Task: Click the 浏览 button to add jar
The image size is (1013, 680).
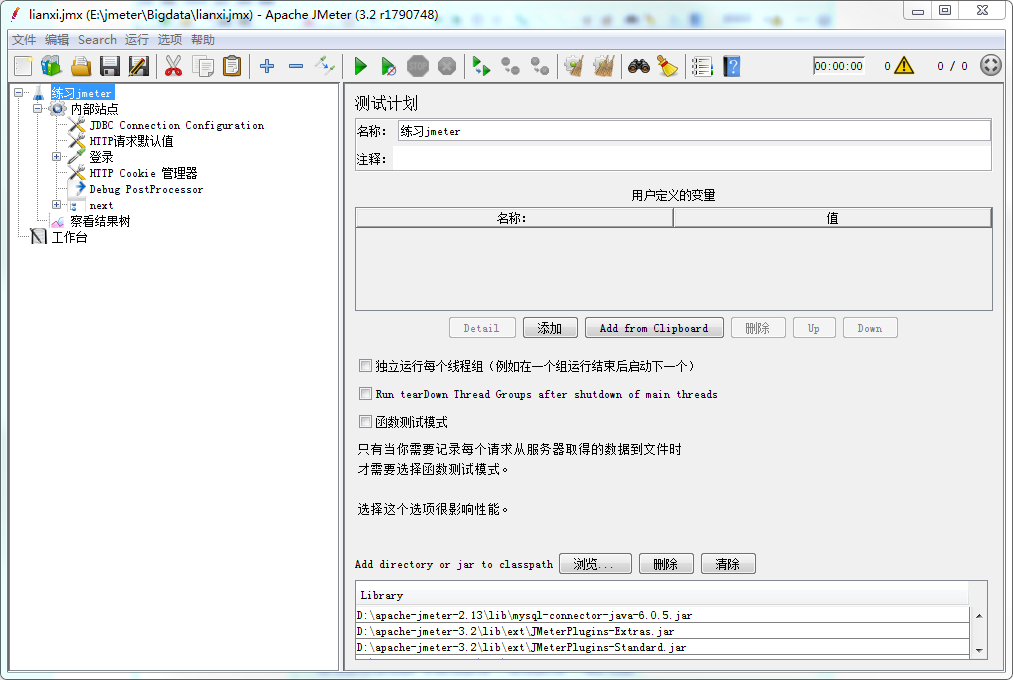Action: coord(594,563)
